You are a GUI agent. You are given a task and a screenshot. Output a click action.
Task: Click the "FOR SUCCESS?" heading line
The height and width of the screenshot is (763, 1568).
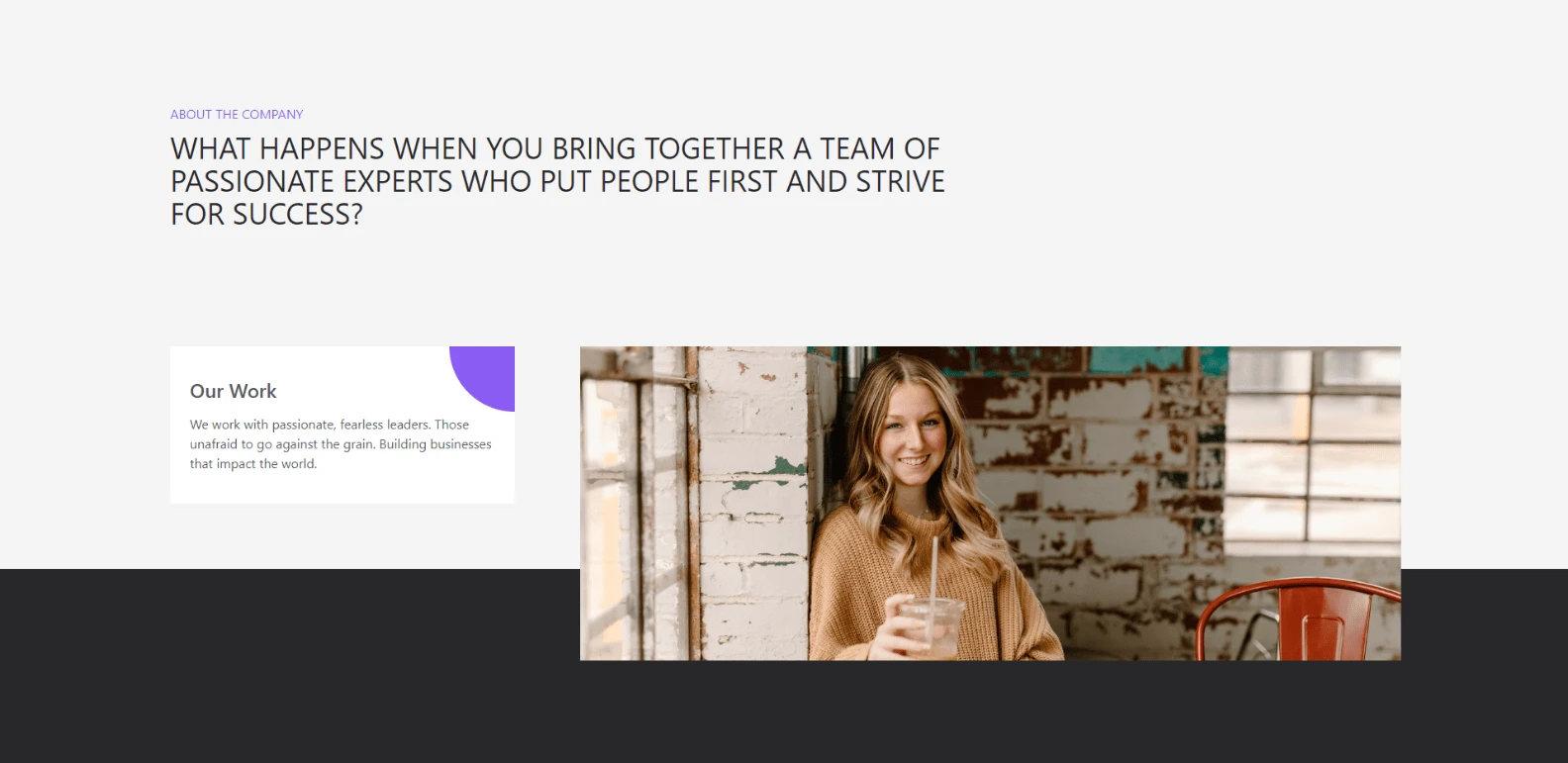tap(266, 214)
